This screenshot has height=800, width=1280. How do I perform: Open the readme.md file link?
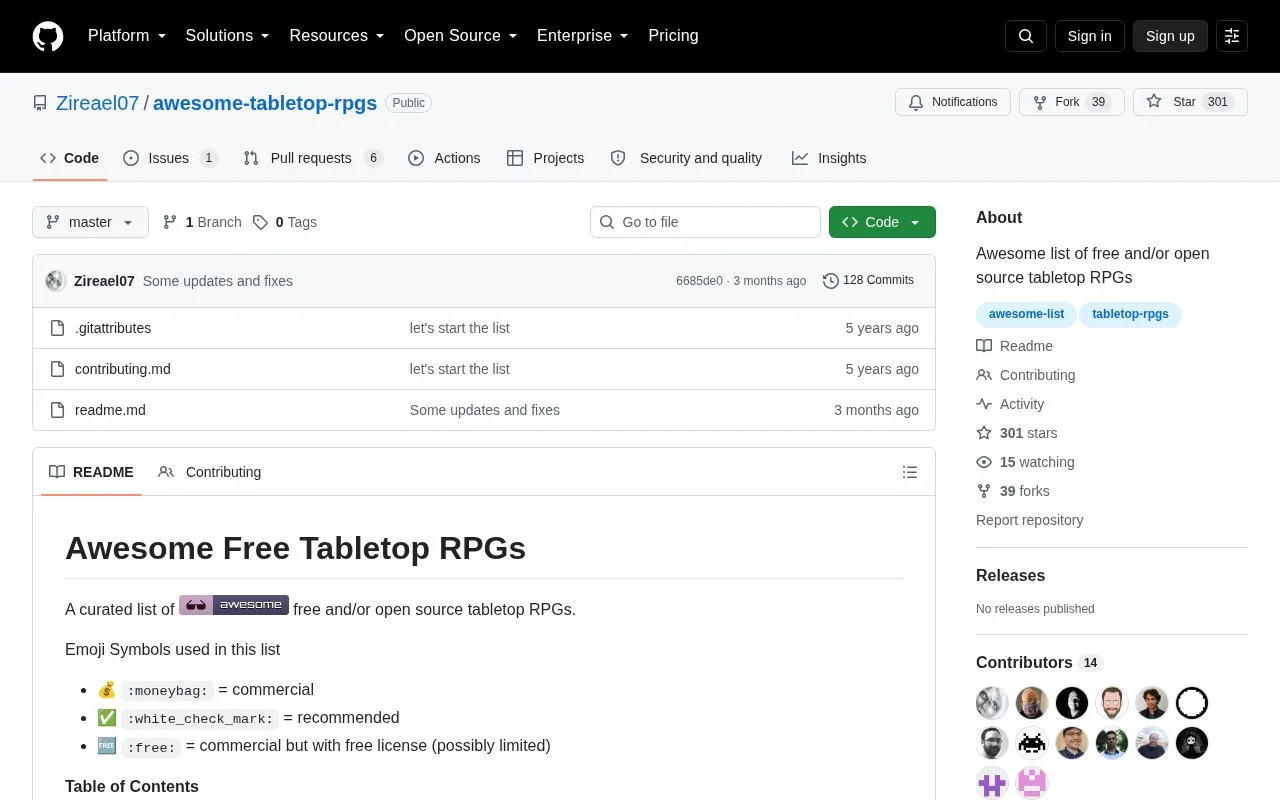tap(110, 410)
